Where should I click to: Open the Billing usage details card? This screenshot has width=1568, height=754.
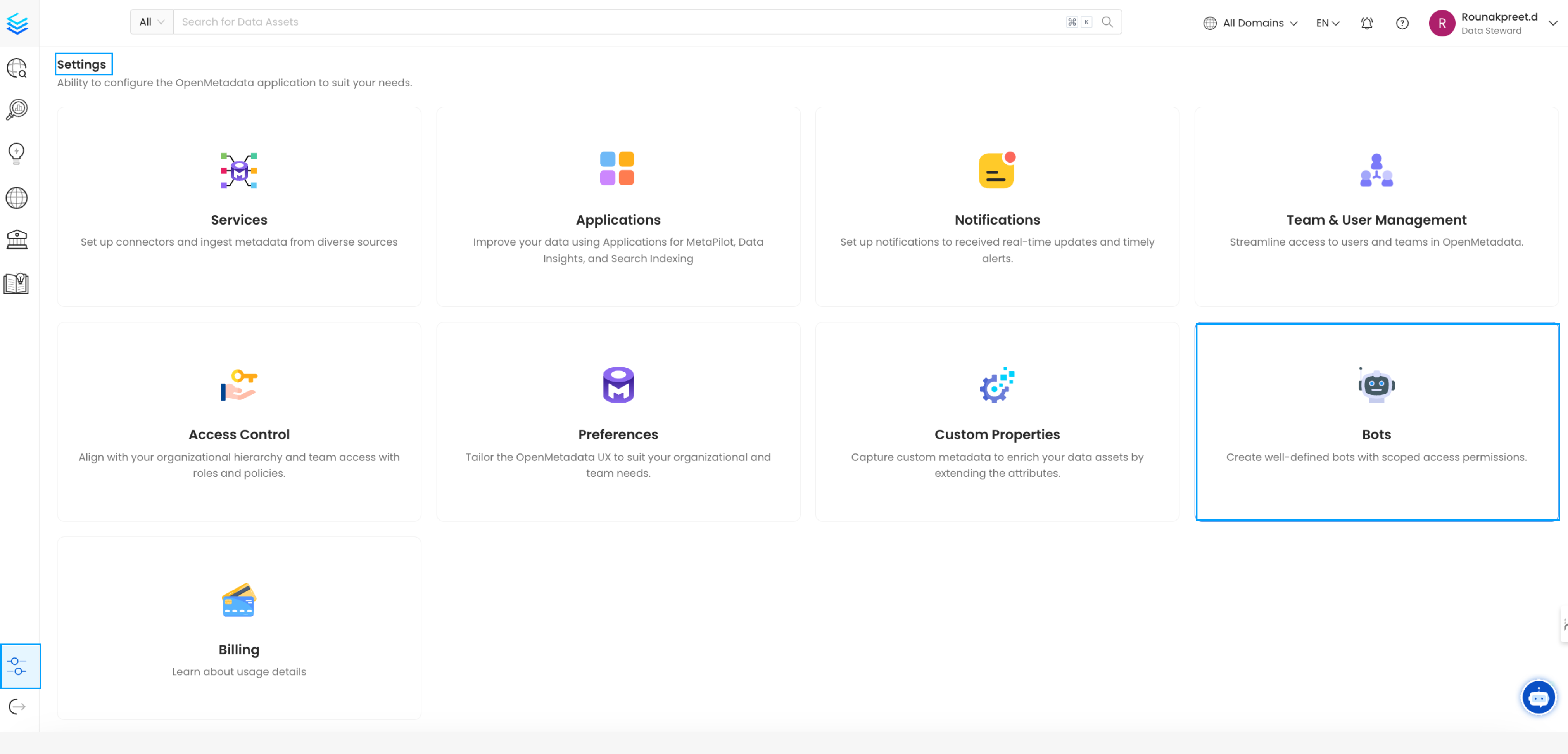(x=238, y=627)
